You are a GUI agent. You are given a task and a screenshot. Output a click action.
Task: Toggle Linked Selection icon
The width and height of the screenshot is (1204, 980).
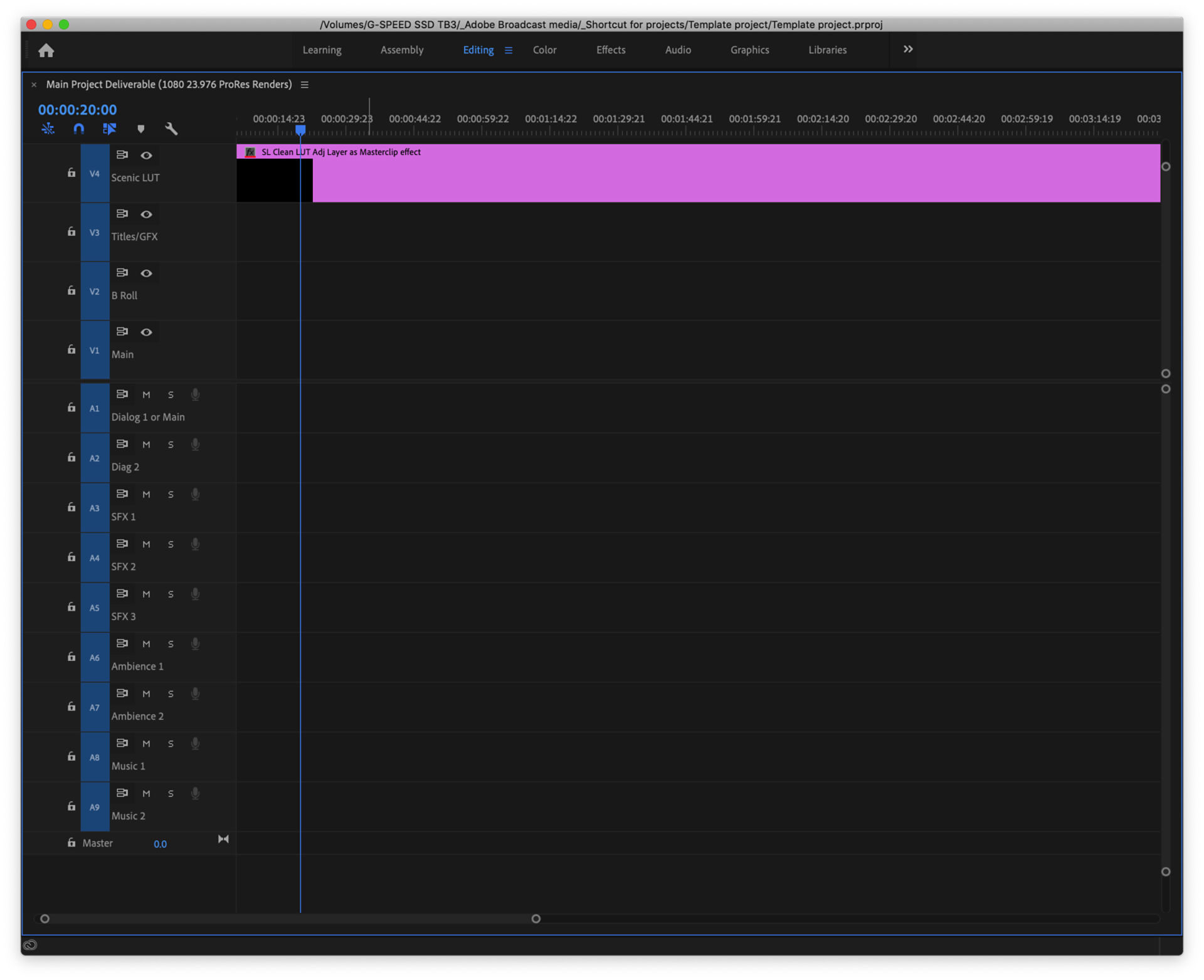coord(110,129)
